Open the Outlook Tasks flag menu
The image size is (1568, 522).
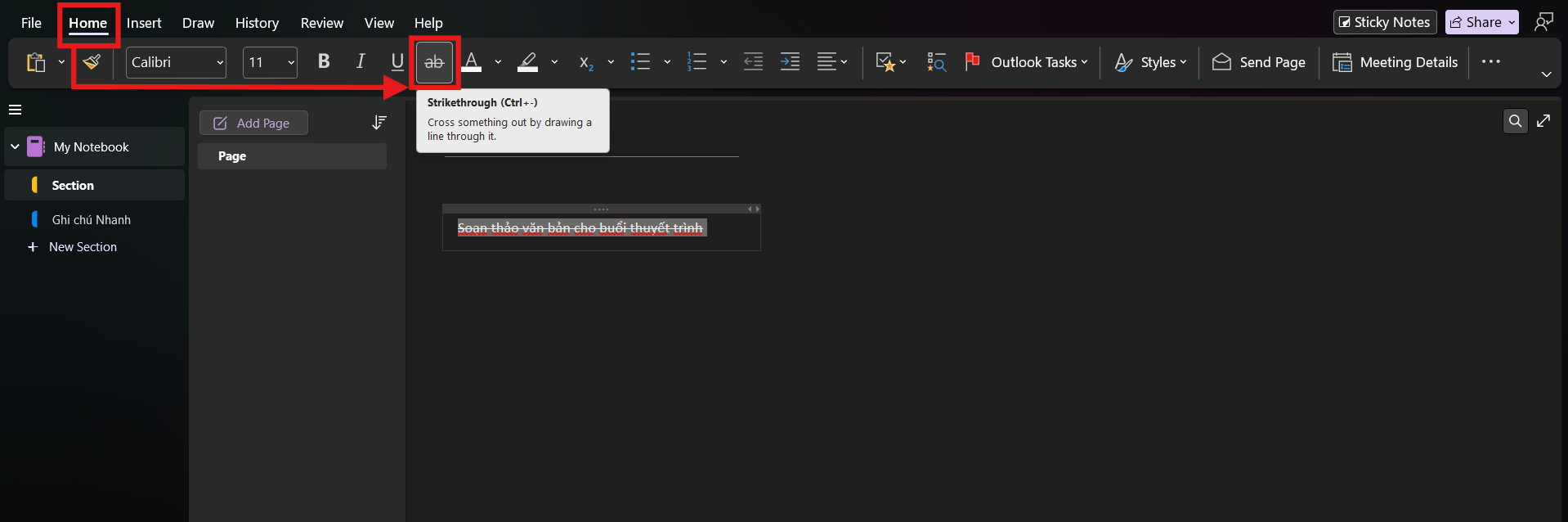coord(1026,62)
